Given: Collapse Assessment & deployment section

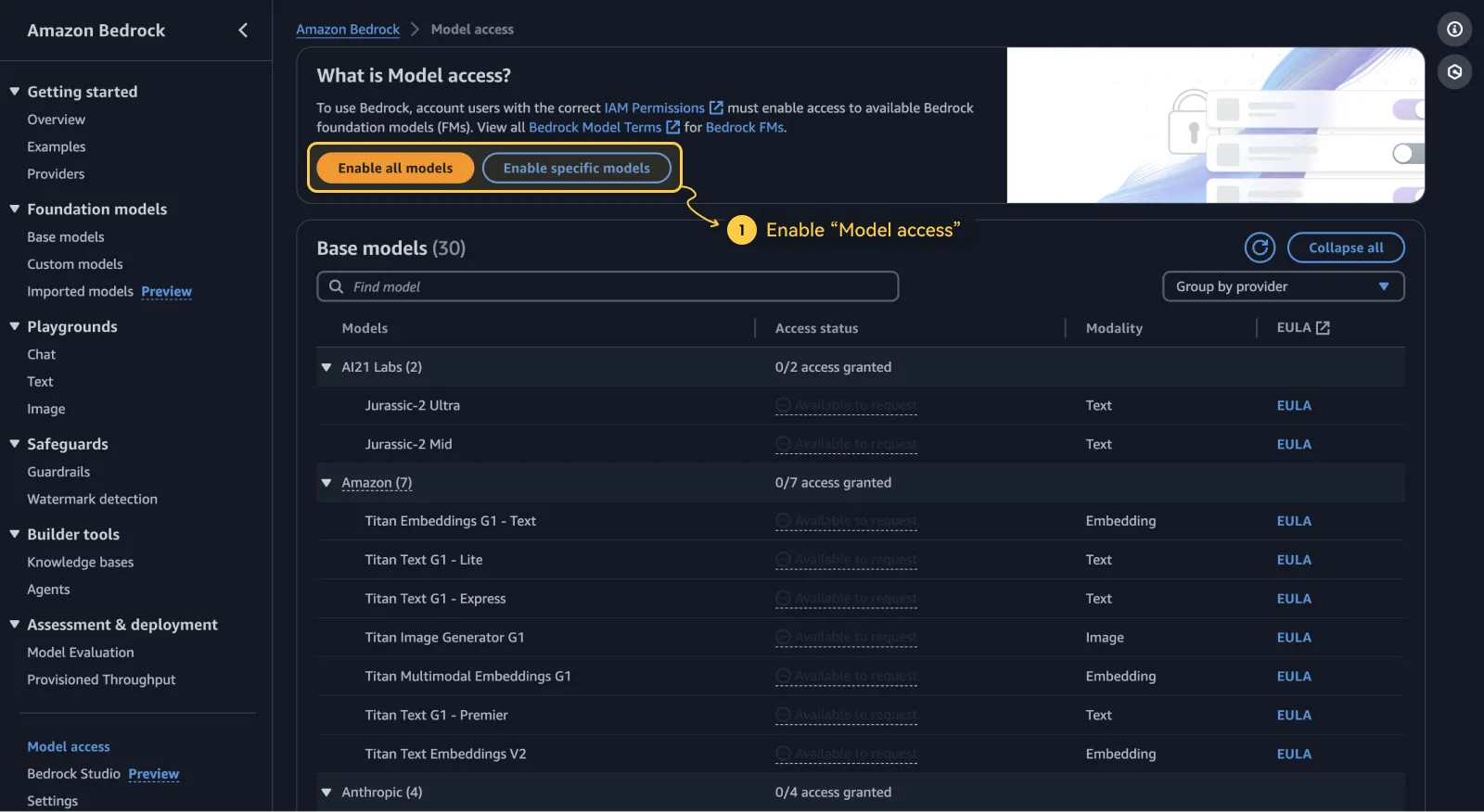Looking at the screenshot, I should [x=15, y=625].
